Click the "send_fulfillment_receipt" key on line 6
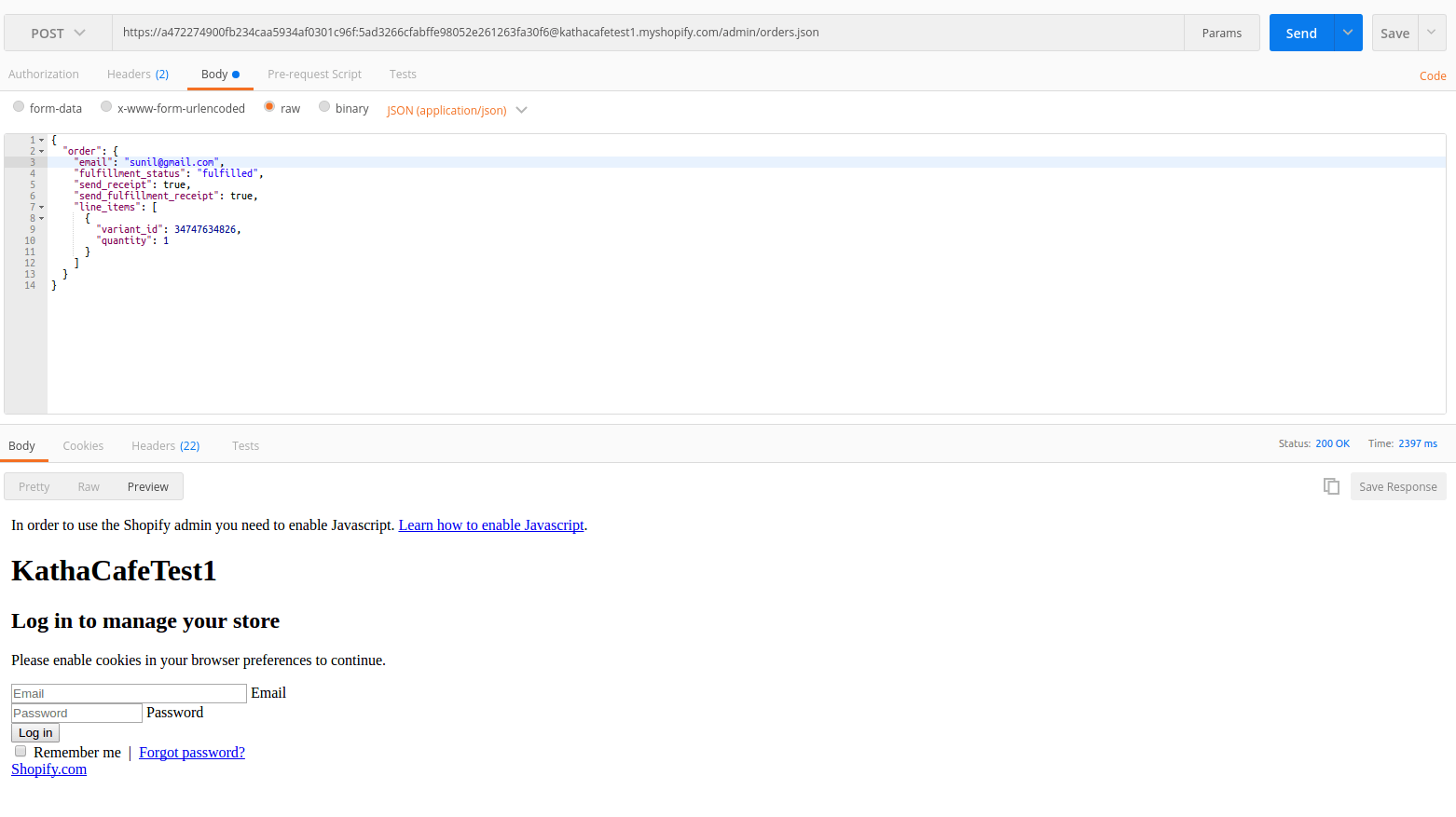Screen dimensions: 1456x817 (146, 196)
